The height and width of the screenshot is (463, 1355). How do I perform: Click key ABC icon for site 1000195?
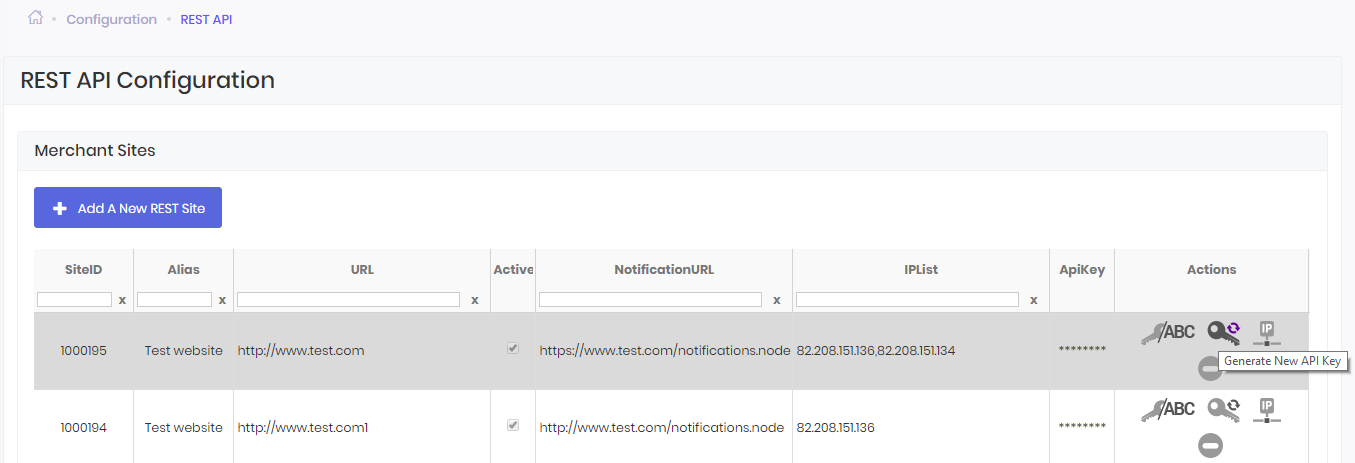click(1168, 333)
